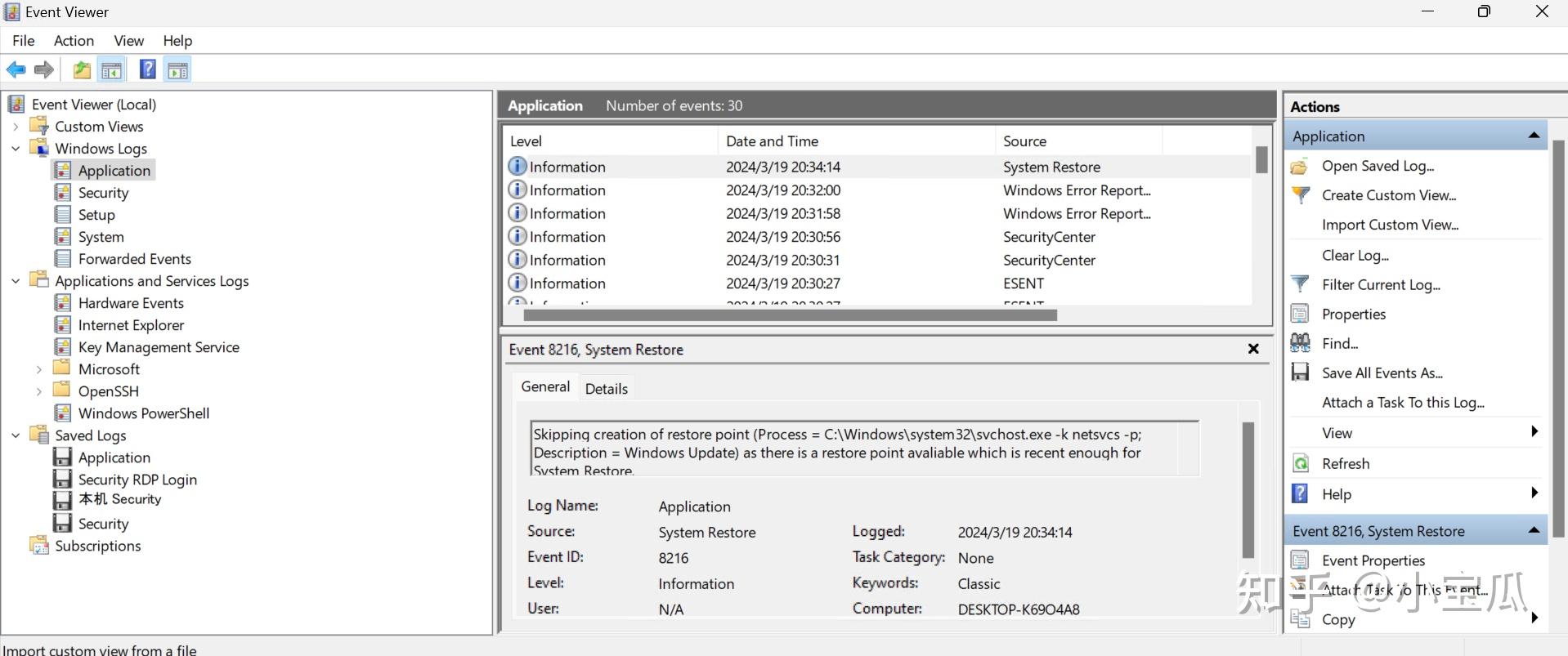
Task: Collapse the Windows Logs tree node
Action: pos(16,149)
